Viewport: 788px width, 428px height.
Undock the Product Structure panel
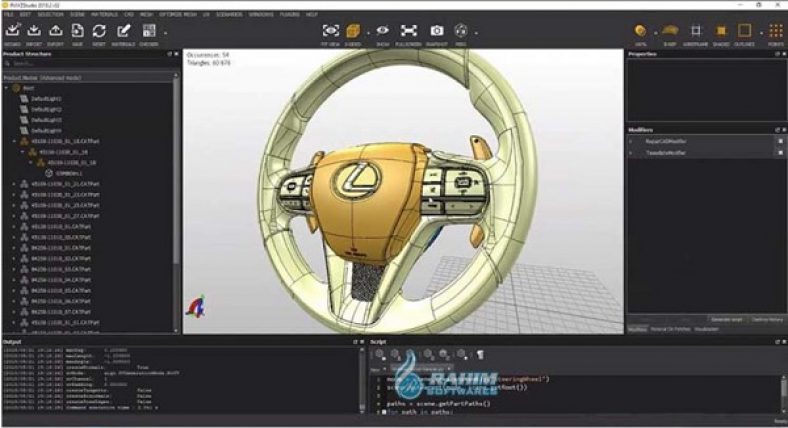(170, 54)
